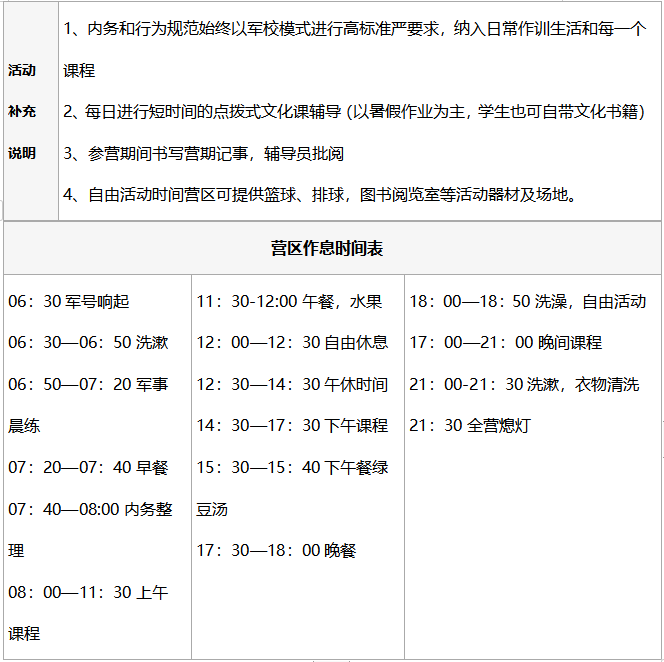Select the 07：20—07：40 早餐 entry

88,468
